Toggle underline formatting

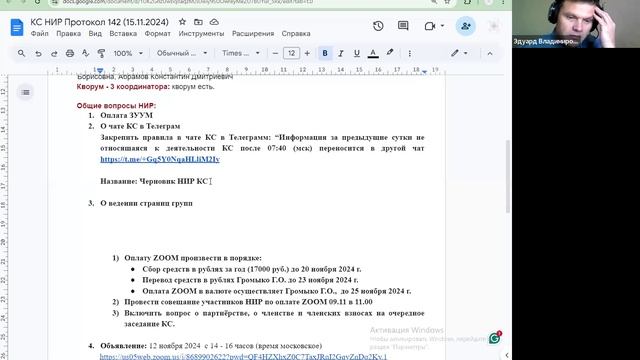[357, 53]
